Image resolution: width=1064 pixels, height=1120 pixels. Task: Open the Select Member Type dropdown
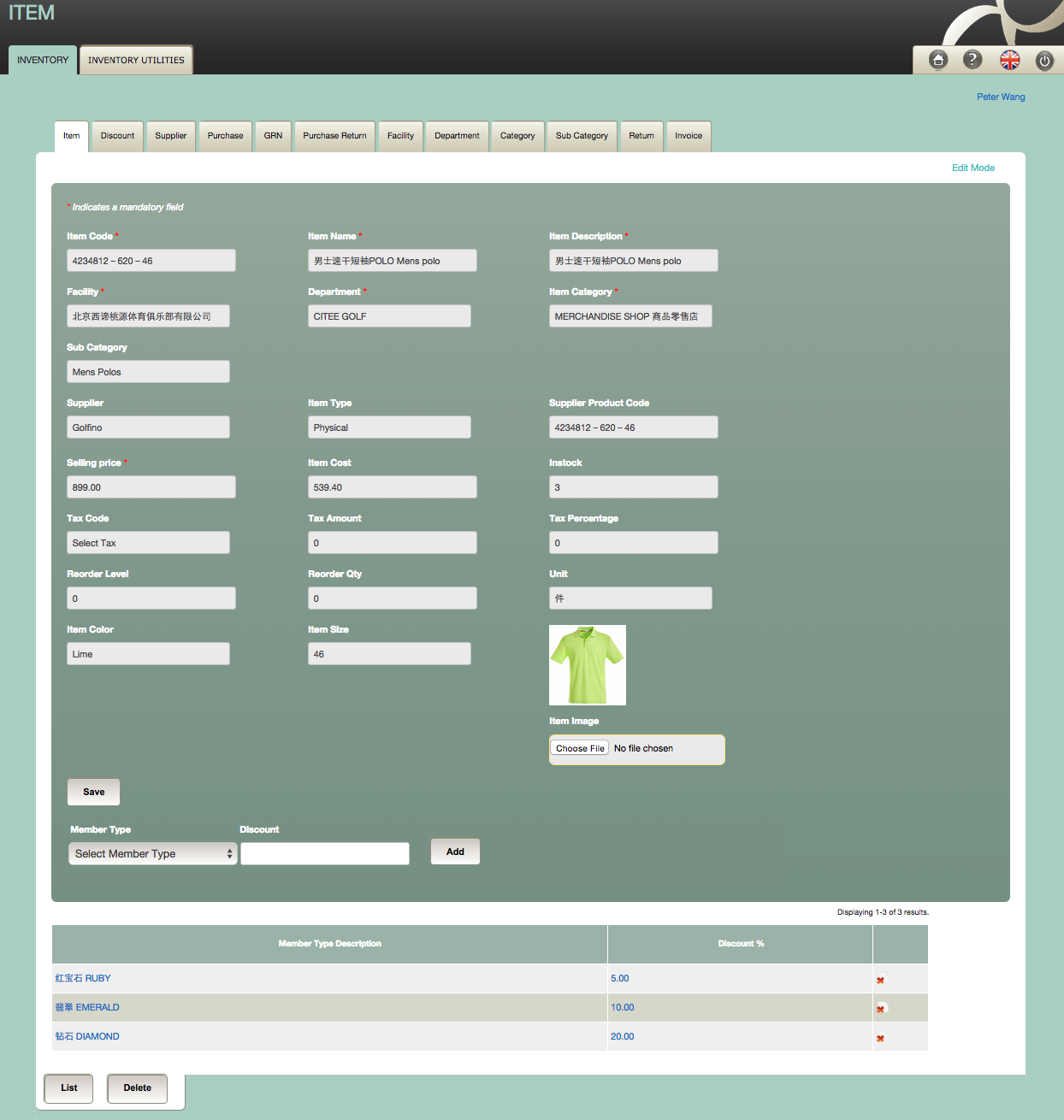click(x=152, y=853)
